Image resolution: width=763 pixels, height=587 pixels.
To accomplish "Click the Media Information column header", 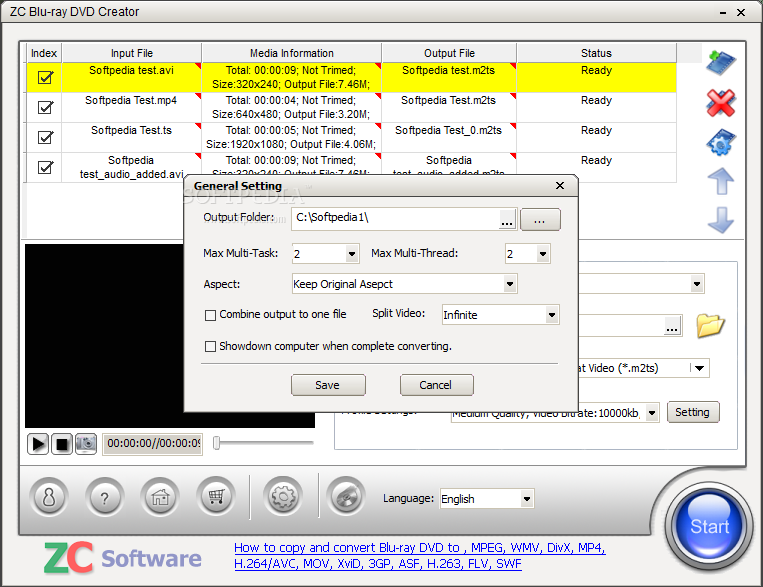I will pos(291,53).
